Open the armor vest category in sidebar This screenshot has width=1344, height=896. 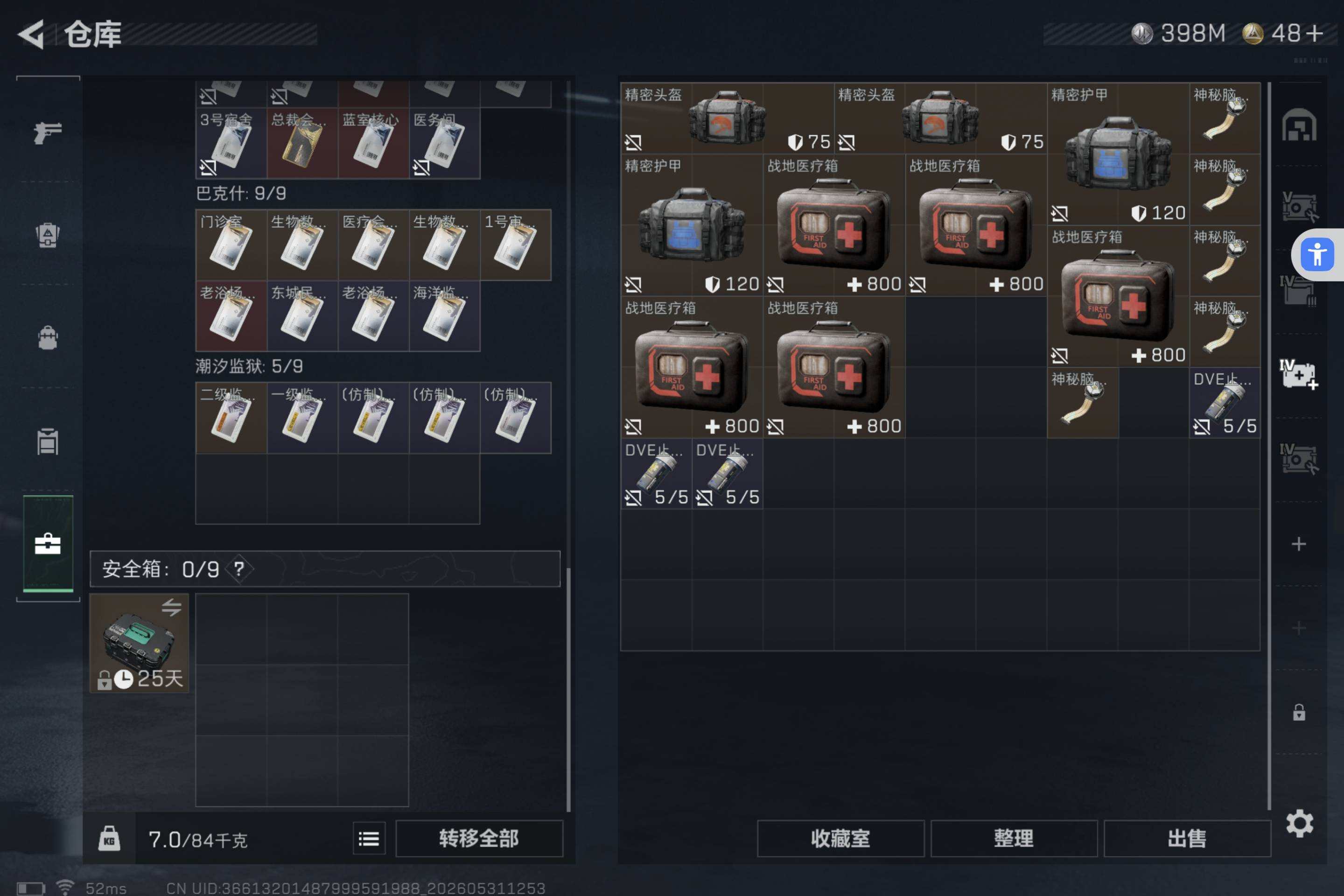click(x=48, y=235)
